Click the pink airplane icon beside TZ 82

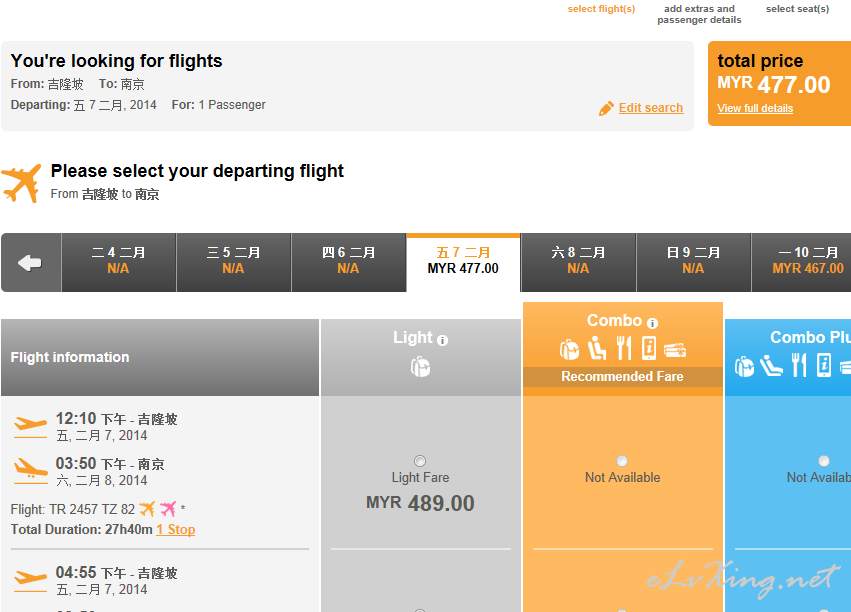[x=168, y=509]
